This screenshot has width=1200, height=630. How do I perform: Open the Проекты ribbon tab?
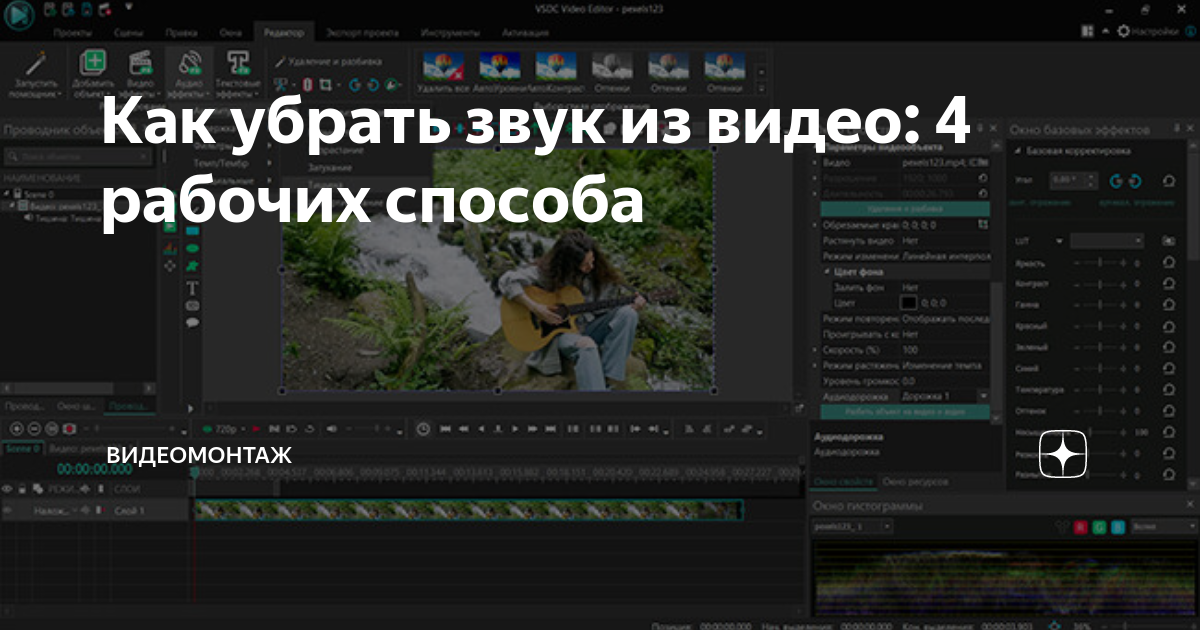click(74, 33)
